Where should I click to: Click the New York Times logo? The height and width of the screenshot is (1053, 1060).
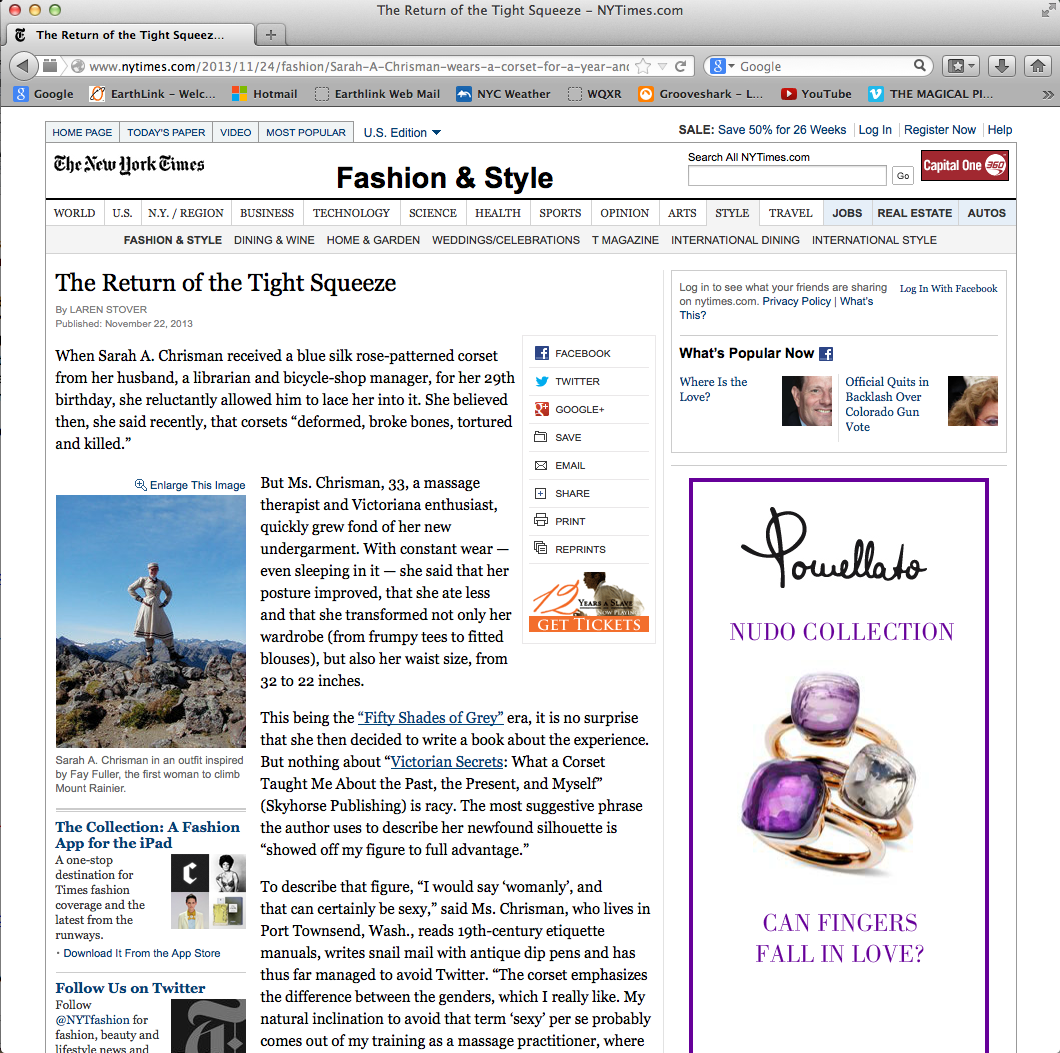pos(129,164)
